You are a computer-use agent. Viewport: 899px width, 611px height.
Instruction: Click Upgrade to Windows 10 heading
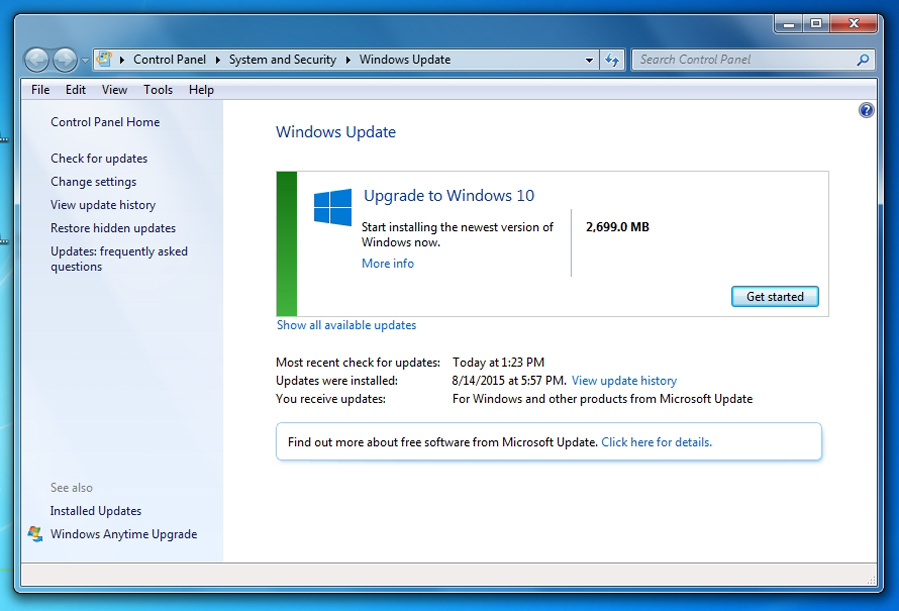coord(449,195)
